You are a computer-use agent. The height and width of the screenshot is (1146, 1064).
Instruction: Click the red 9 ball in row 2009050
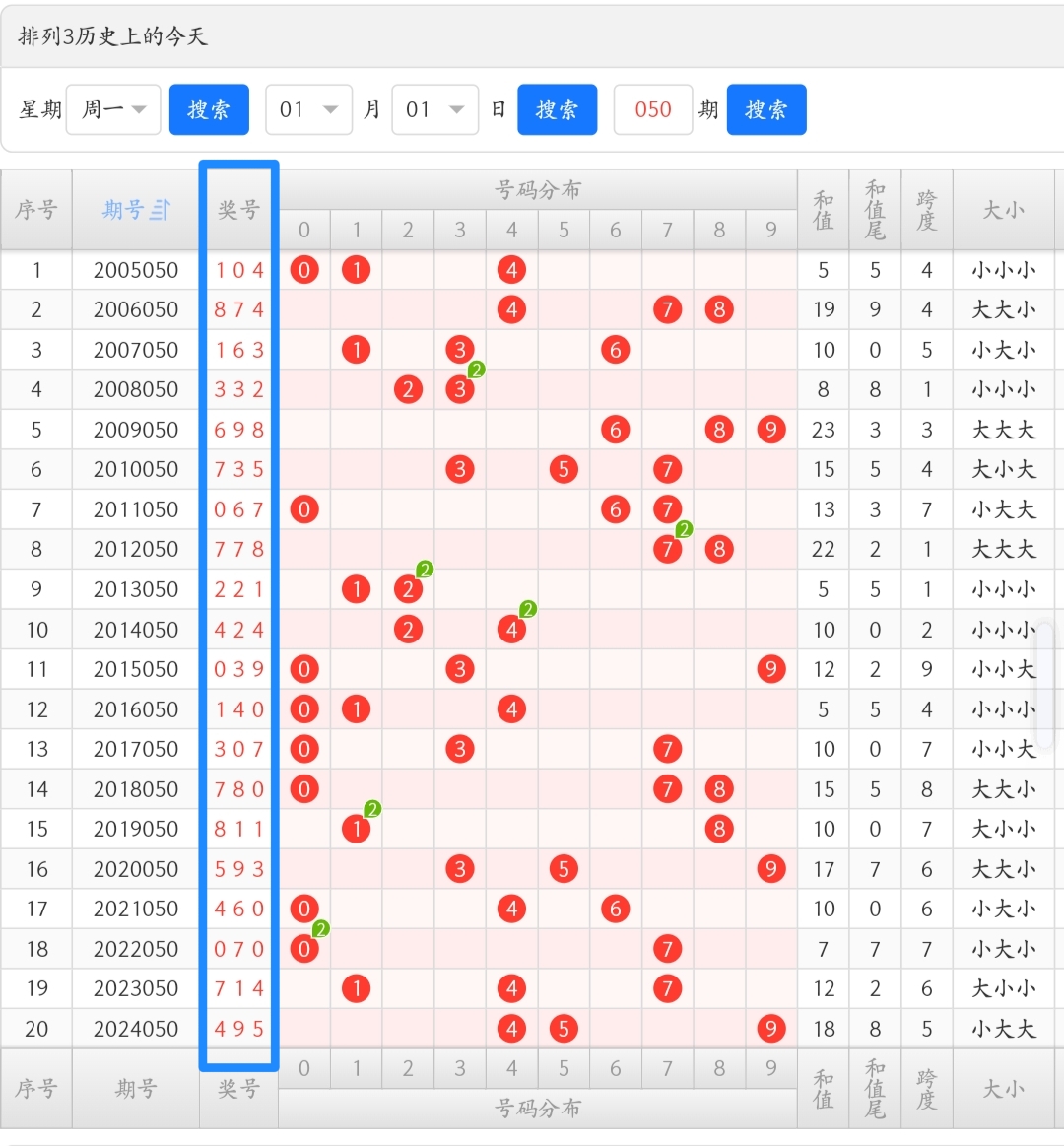(771, 430)
